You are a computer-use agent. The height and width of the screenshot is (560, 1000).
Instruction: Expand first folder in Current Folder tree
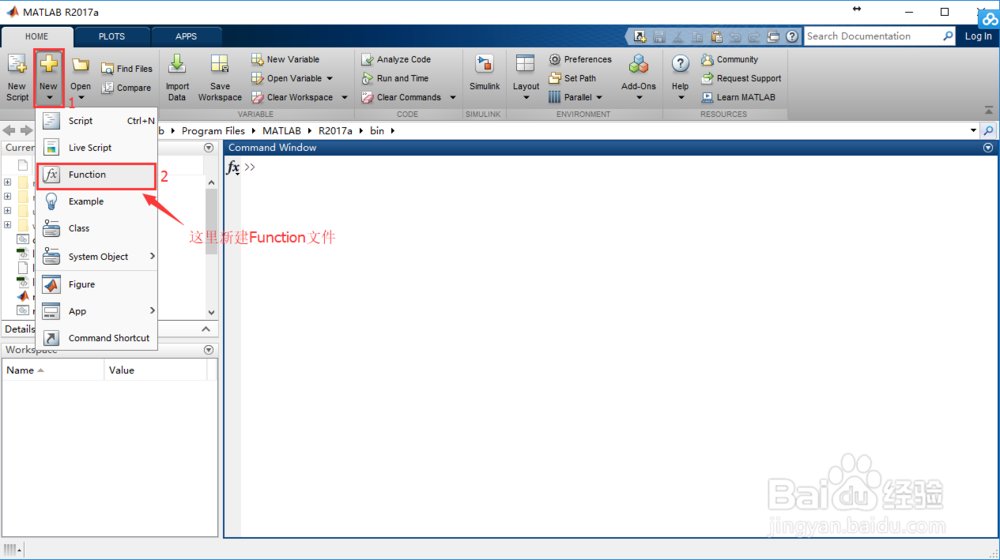pos(7,182)
